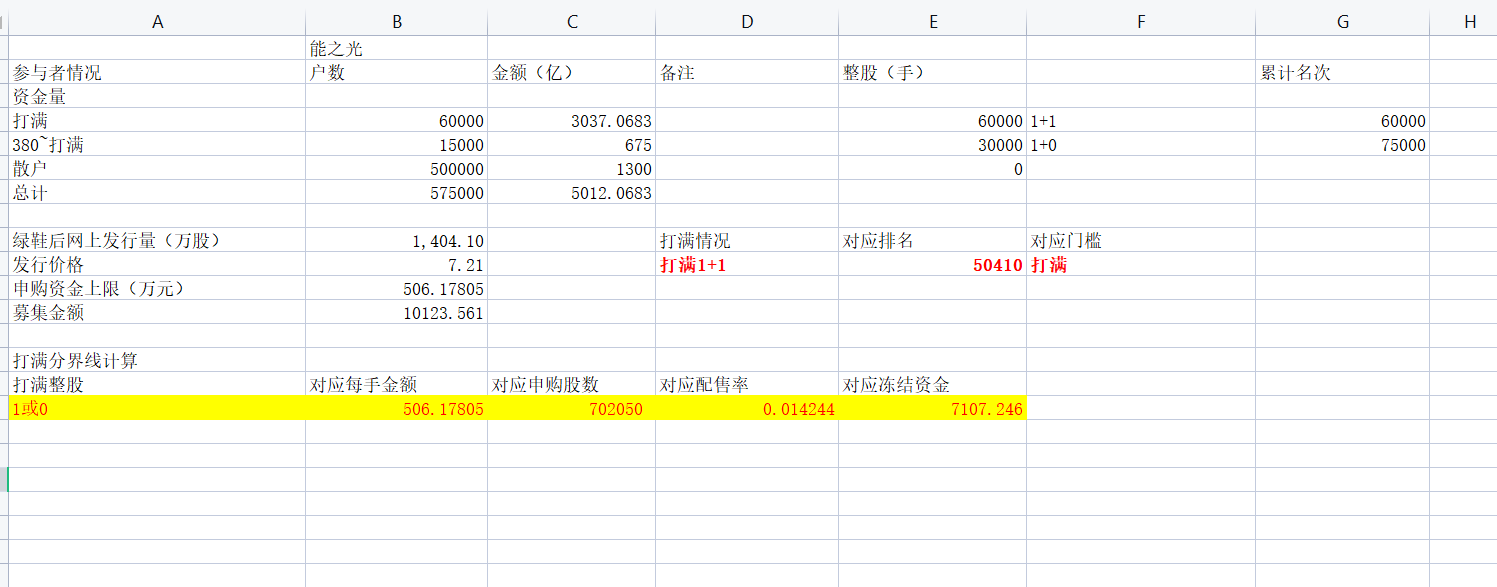
Task: Click the 总计 row label
Action: [157, 192]
